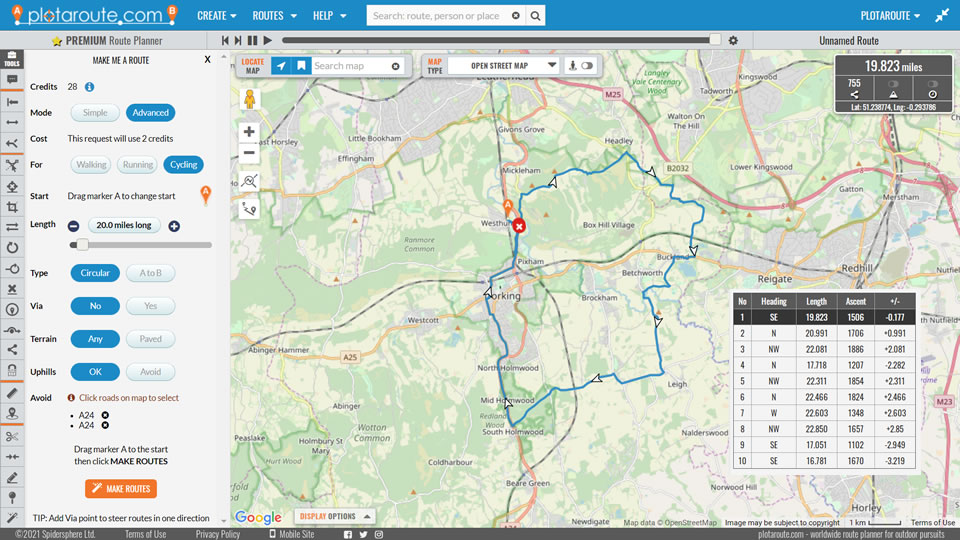Open the PLOTAROUTE account menu
The image size is (960, 540).
(x=890, y=16)
